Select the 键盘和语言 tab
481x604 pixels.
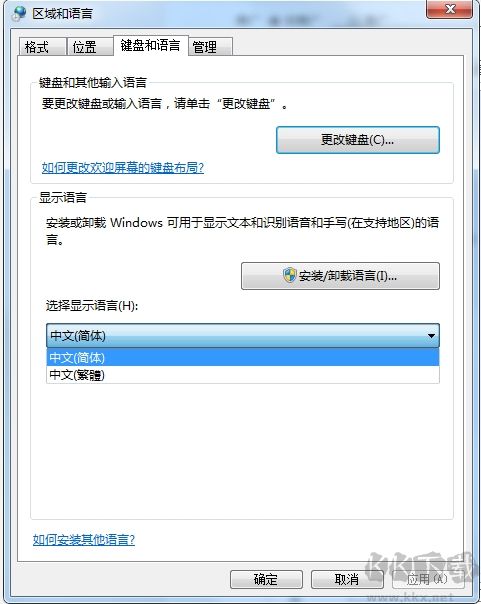coord(151,45)
